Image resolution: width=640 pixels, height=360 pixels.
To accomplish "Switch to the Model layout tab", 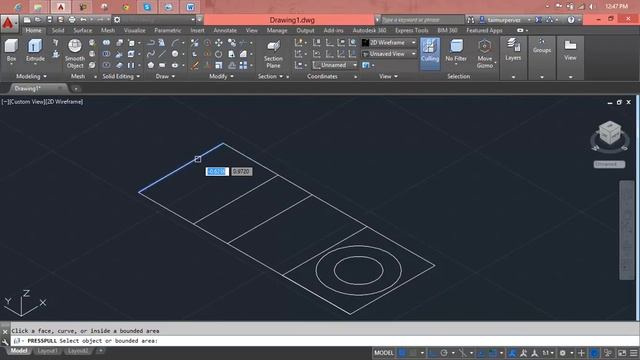I will [x=19, y=351].
